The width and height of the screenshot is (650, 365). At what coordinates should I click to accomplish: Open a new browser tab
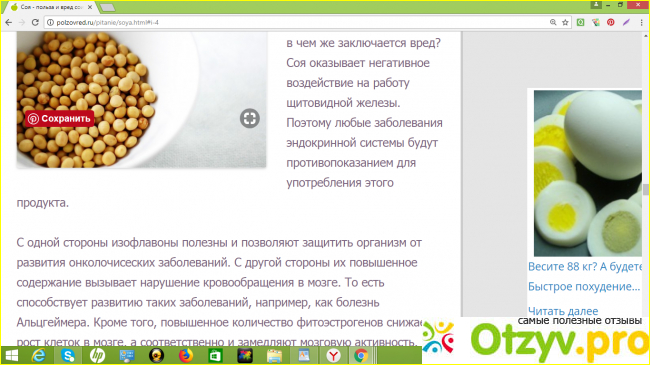pyautogui.click(x=107, y=7)
